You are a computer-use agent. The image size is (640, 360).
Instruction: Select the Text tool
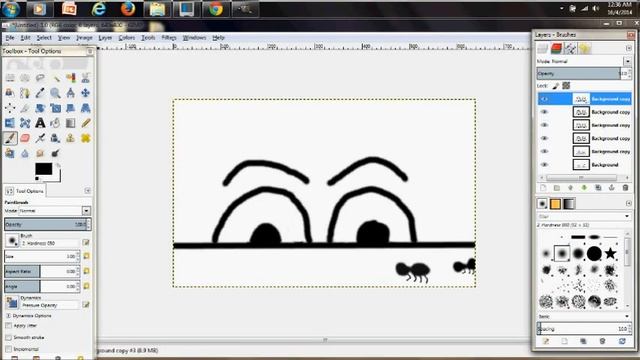point(40,123)
